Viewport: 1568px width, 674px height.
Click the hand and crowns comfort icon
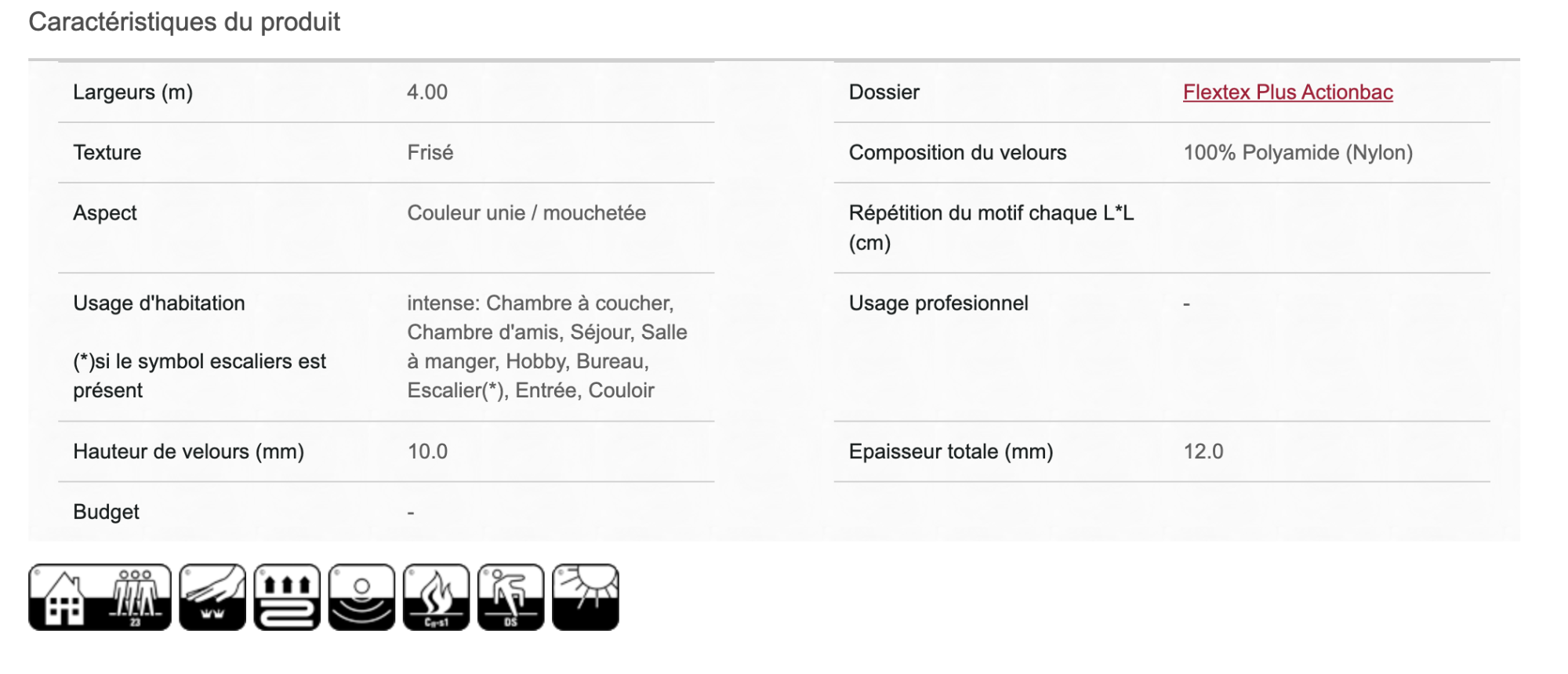(x=212, y=597)
